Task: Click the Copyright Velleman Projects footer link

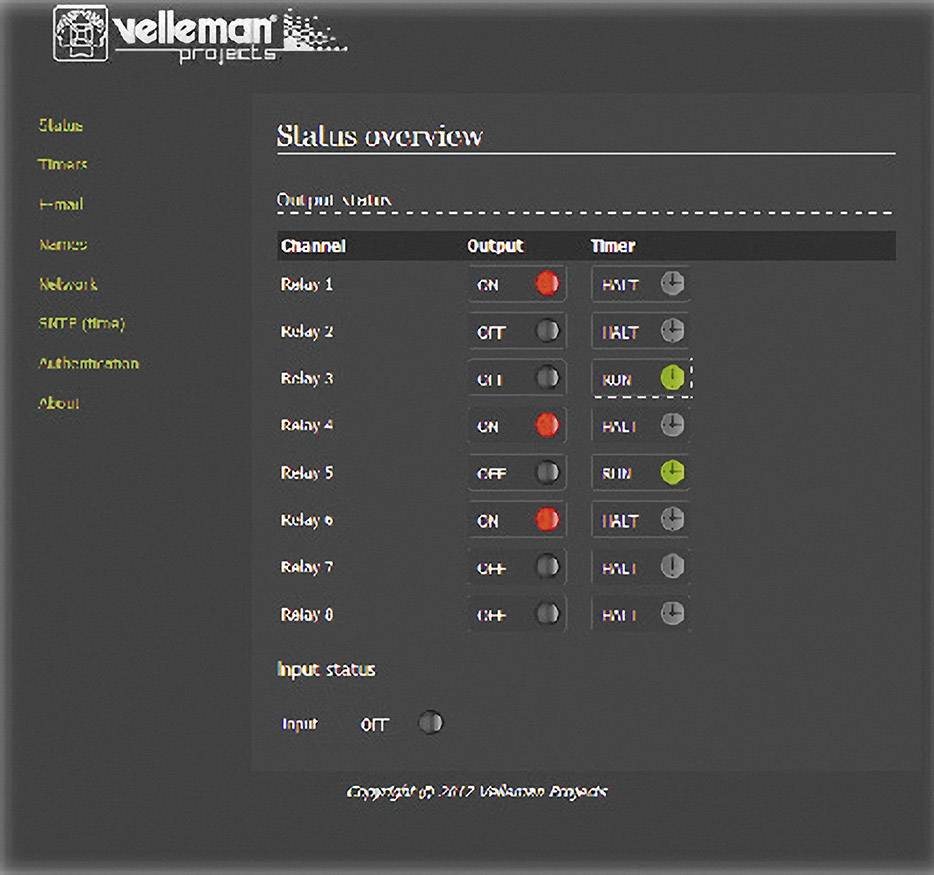Action: [476, 790]
